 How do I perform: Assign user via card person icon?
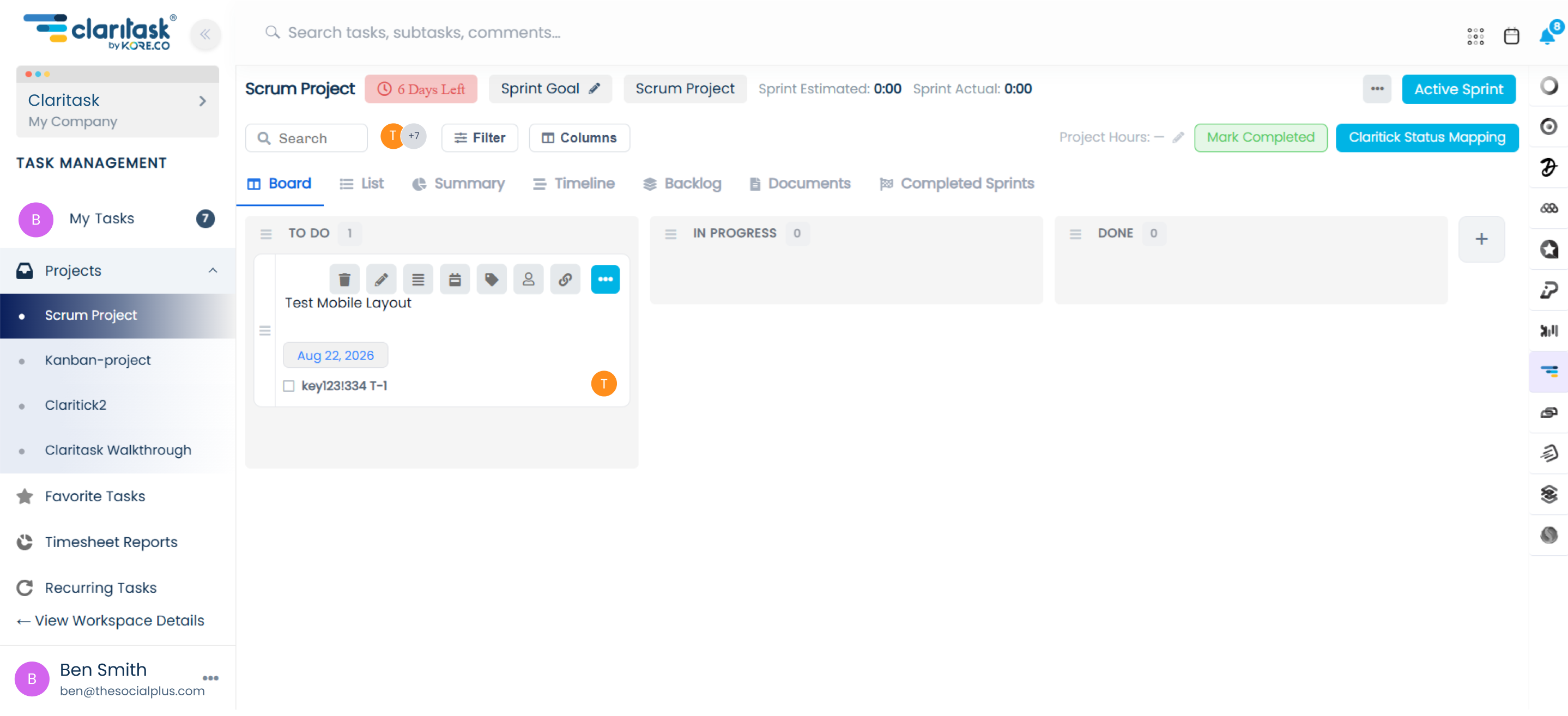tap(528, 279)
